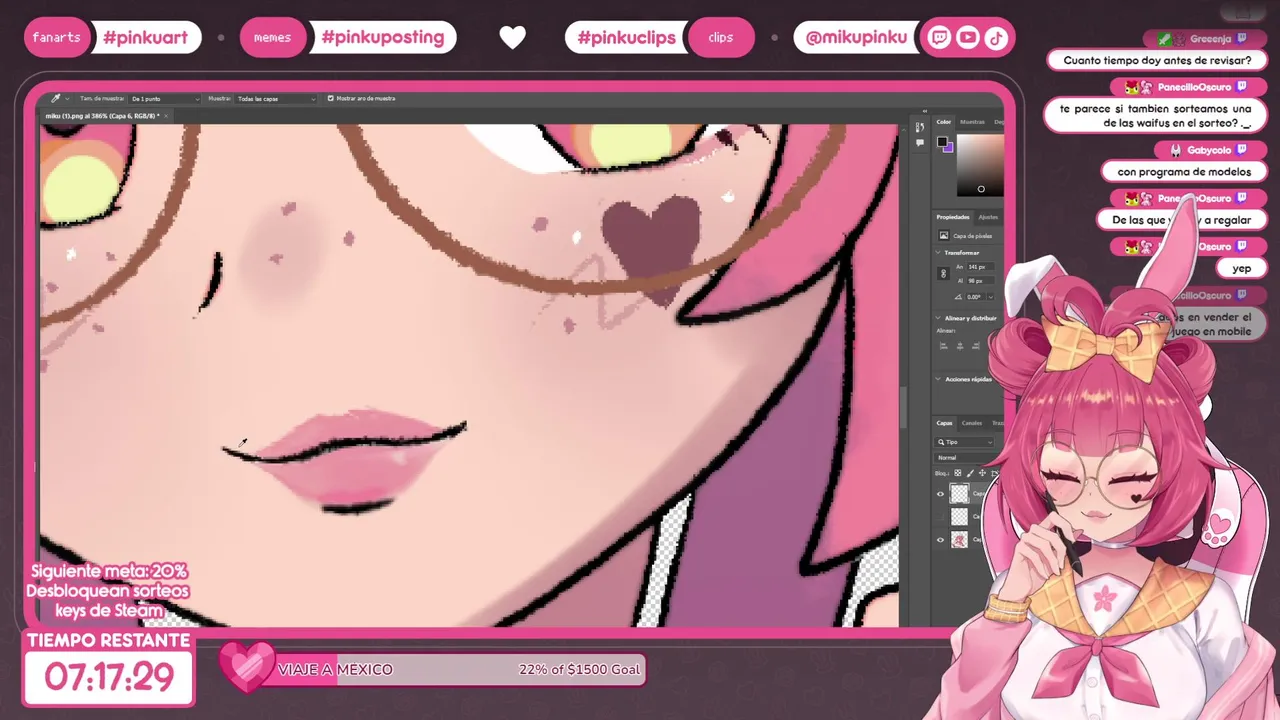Click the lock position move icon
This screenshot has height=720, width=1280.
click(x=982, y=473)
